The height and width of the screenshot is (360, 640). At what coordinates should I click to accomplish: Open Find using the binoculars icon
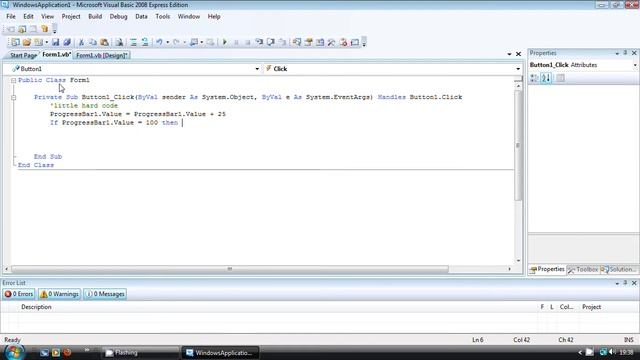coord(119,42)
